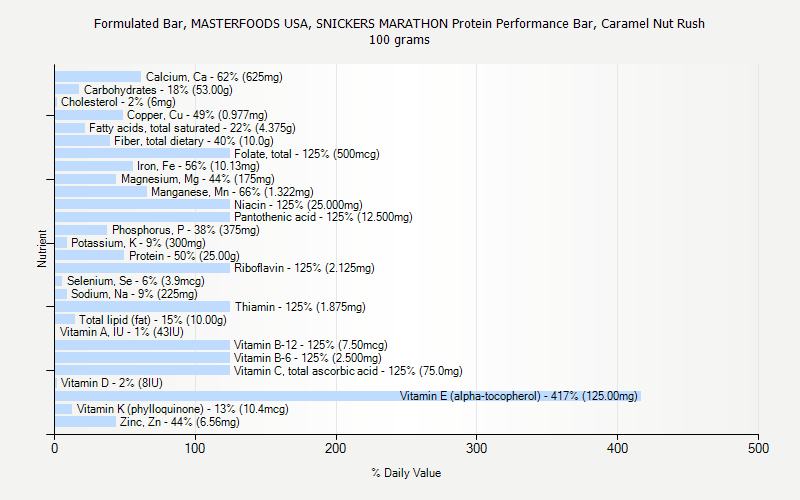Click the Riboflavin bar in the chart
The image size is (800, 500).
(x=142, y=268)
